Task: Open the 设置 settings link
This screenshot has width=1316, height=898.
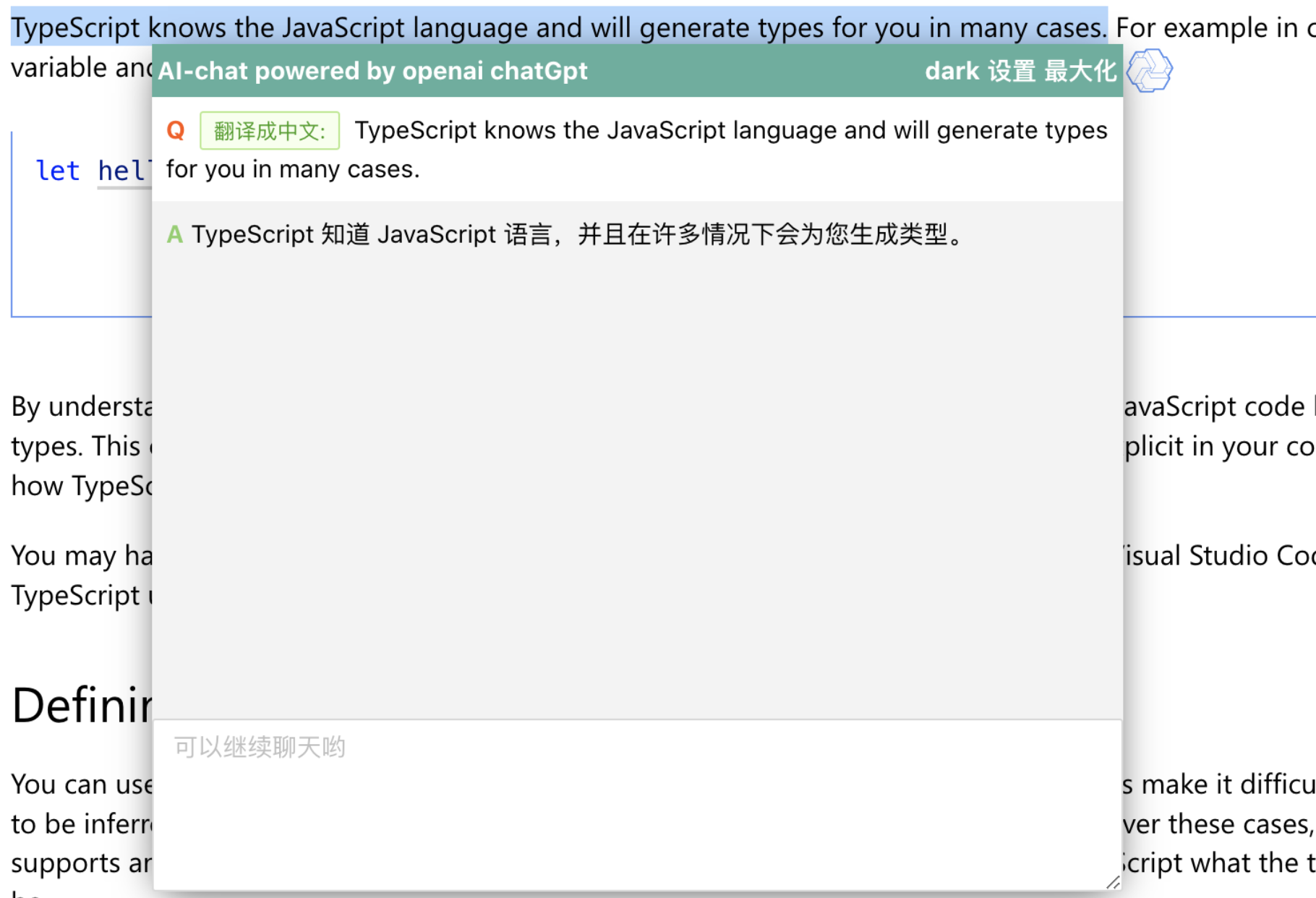Action: pos(1012,71)
